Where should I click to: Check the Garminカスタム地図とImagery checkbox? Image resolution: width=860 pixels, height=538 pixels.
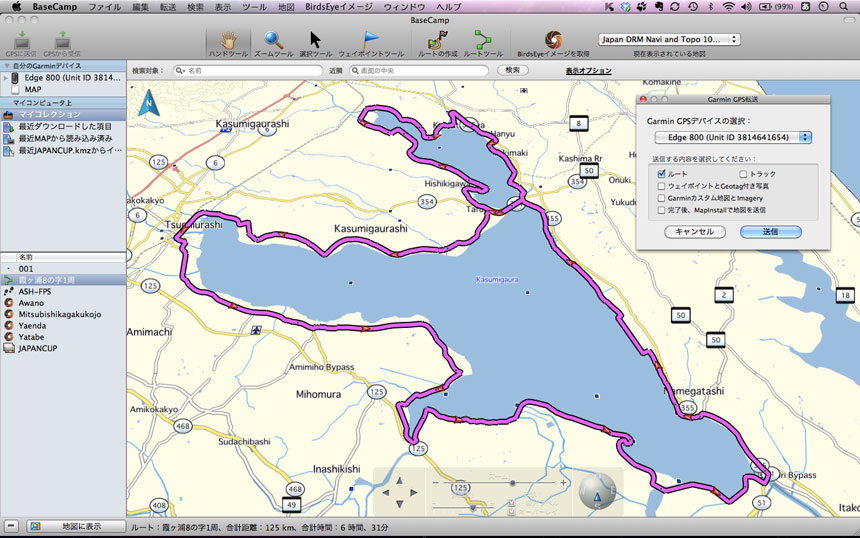coord(661,198)
